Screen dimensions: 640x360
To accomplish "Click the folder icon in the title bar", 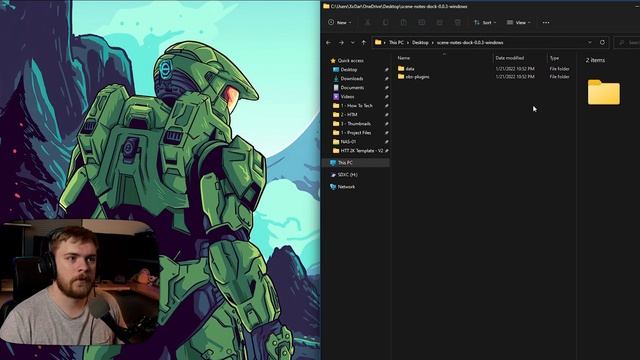I will (x=326, y=6).
